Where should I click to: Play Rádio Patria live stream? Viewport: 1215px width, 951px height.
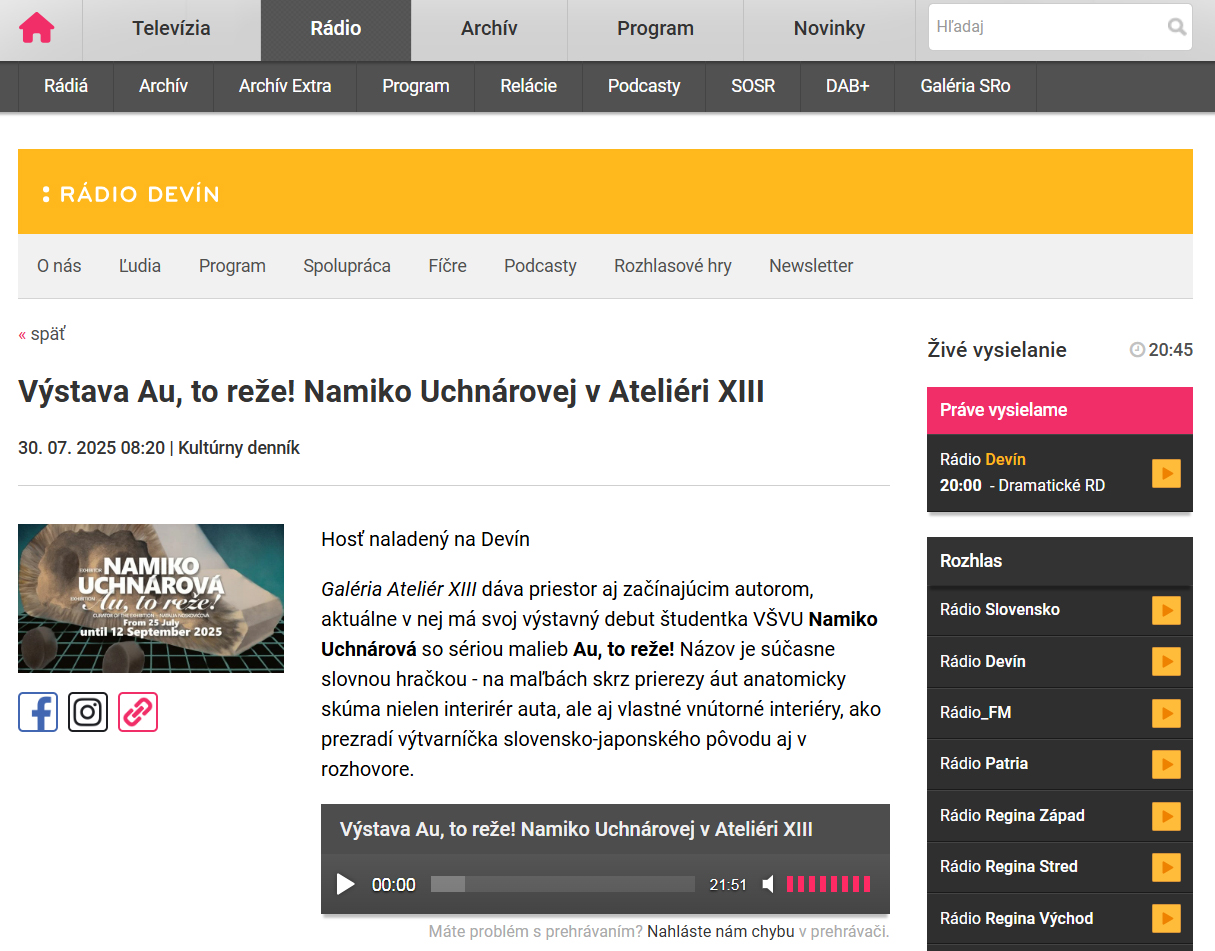pos(1166,764)
